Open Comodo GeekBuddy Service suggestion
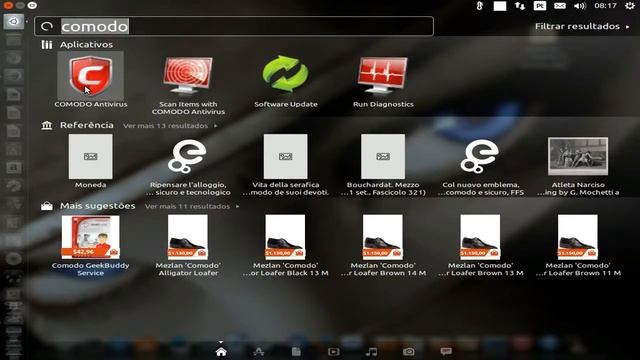 point(91,246)
